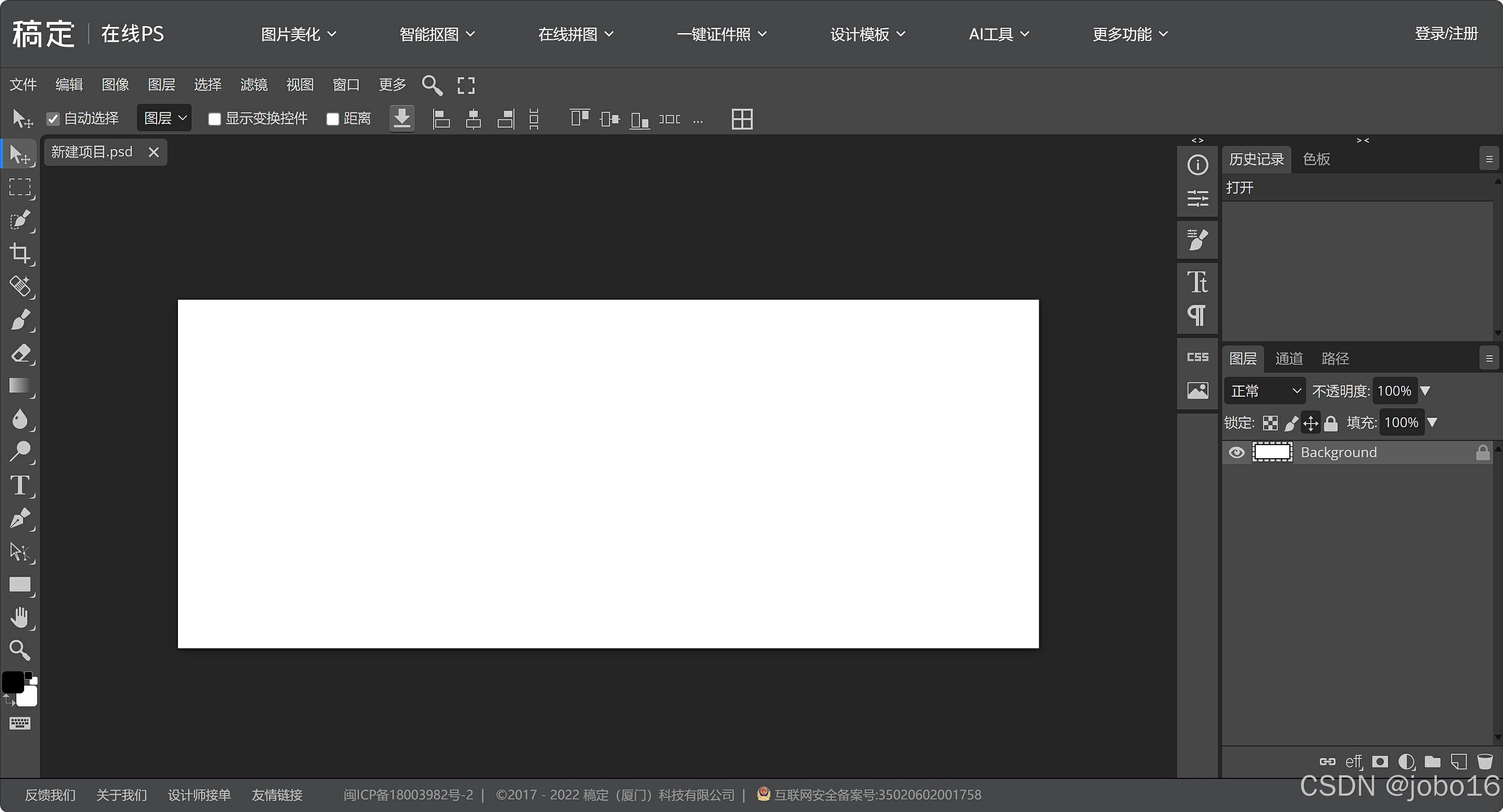The height and width of the screenshot is (812, 1503).
Task: Select the Gradient tool
Action: pos(20,386)
